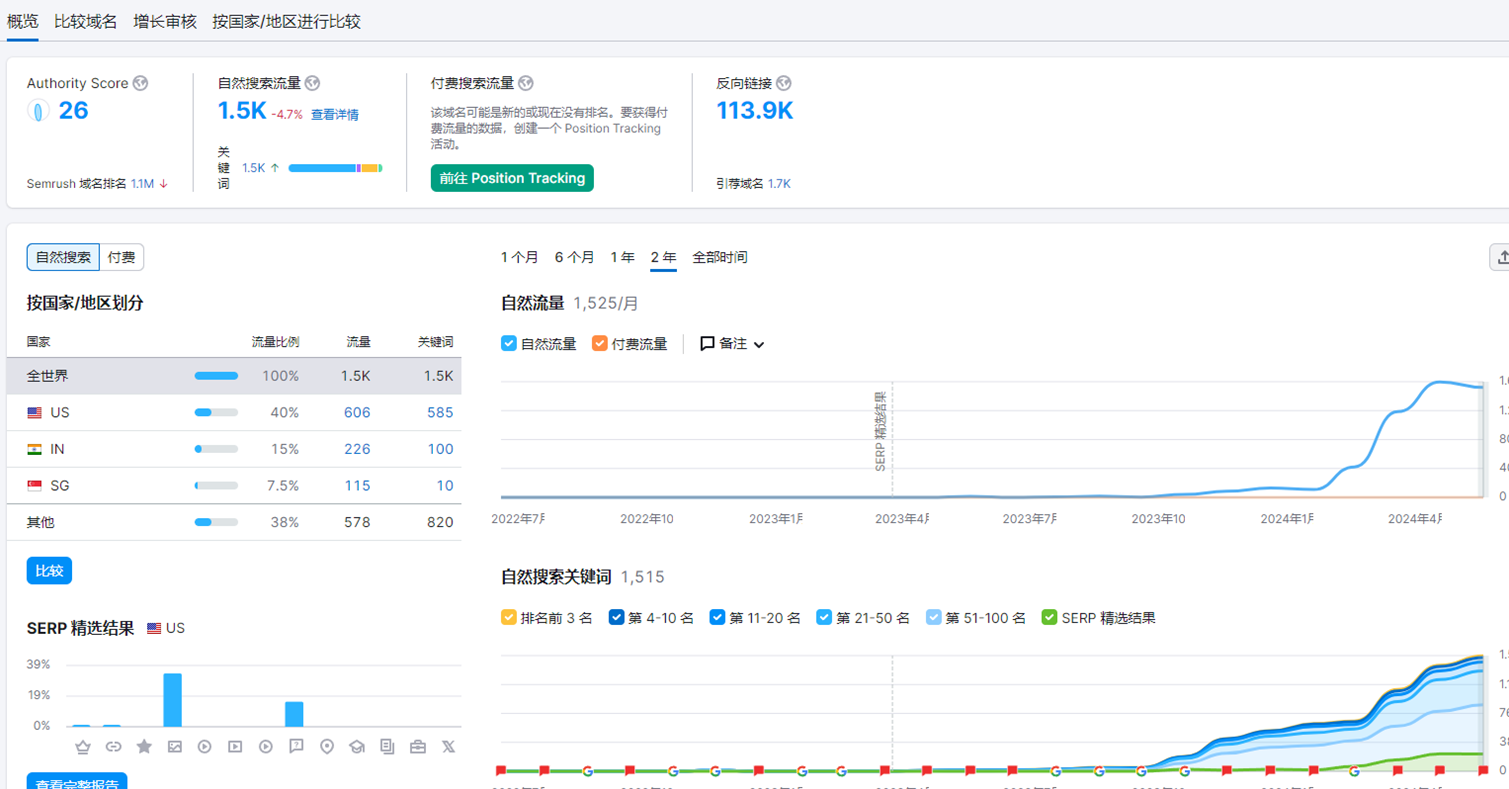This screenshot has height=789, width=1509.
Task: Uncheck the 自然流量 checkbox
Action: point(509,344)
